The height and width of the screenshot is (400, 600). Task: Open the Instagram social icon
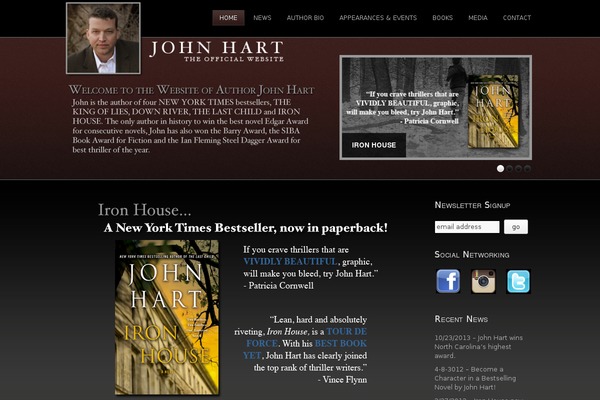click(483, 281)
